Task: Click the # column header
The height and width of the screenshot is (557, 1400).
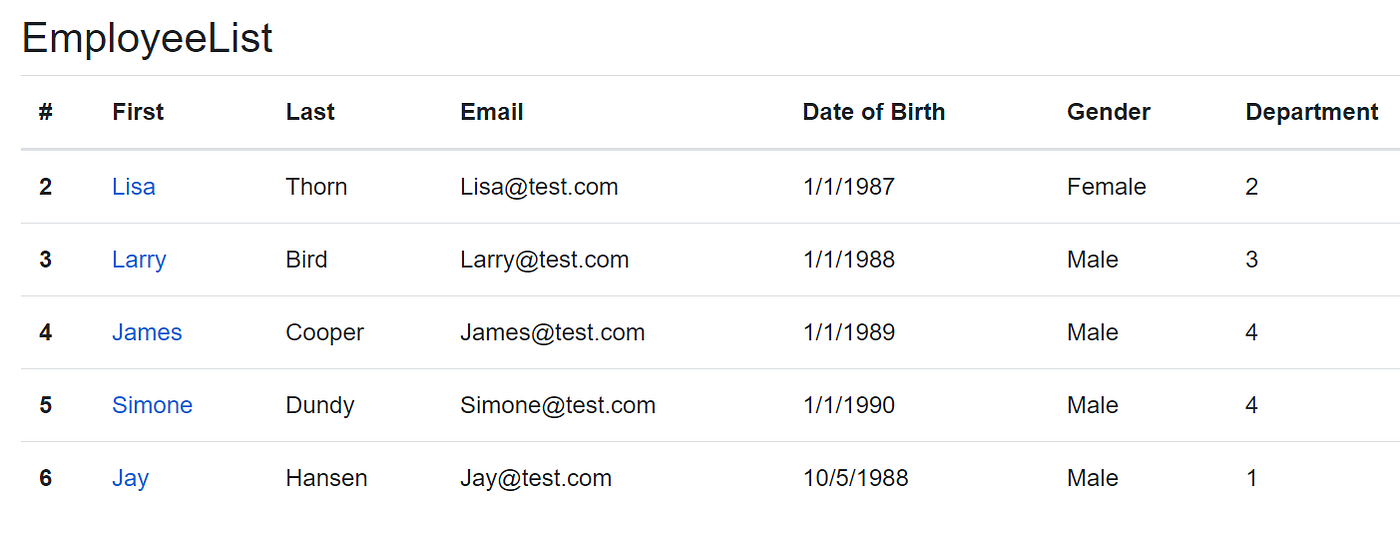Action: 46,112
